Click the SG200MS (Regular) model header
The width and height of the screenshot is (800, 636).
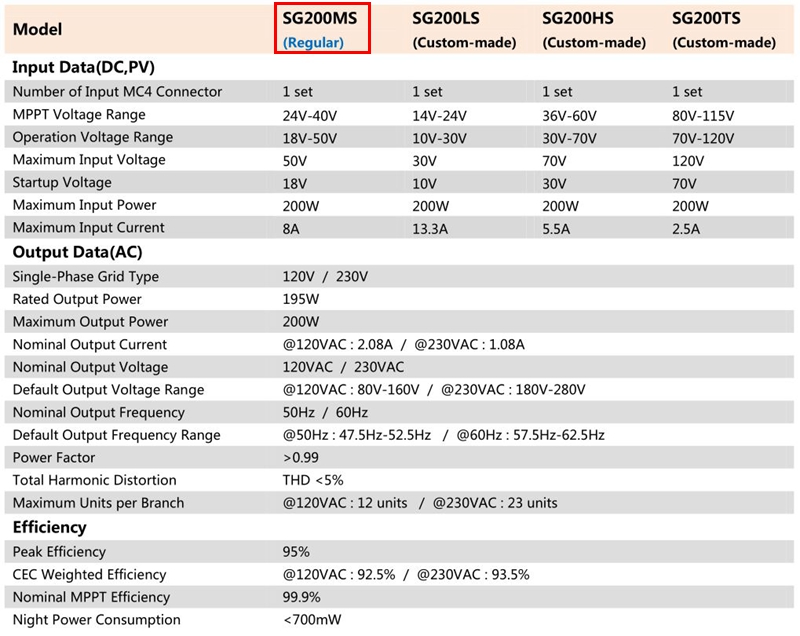point(322,29)
